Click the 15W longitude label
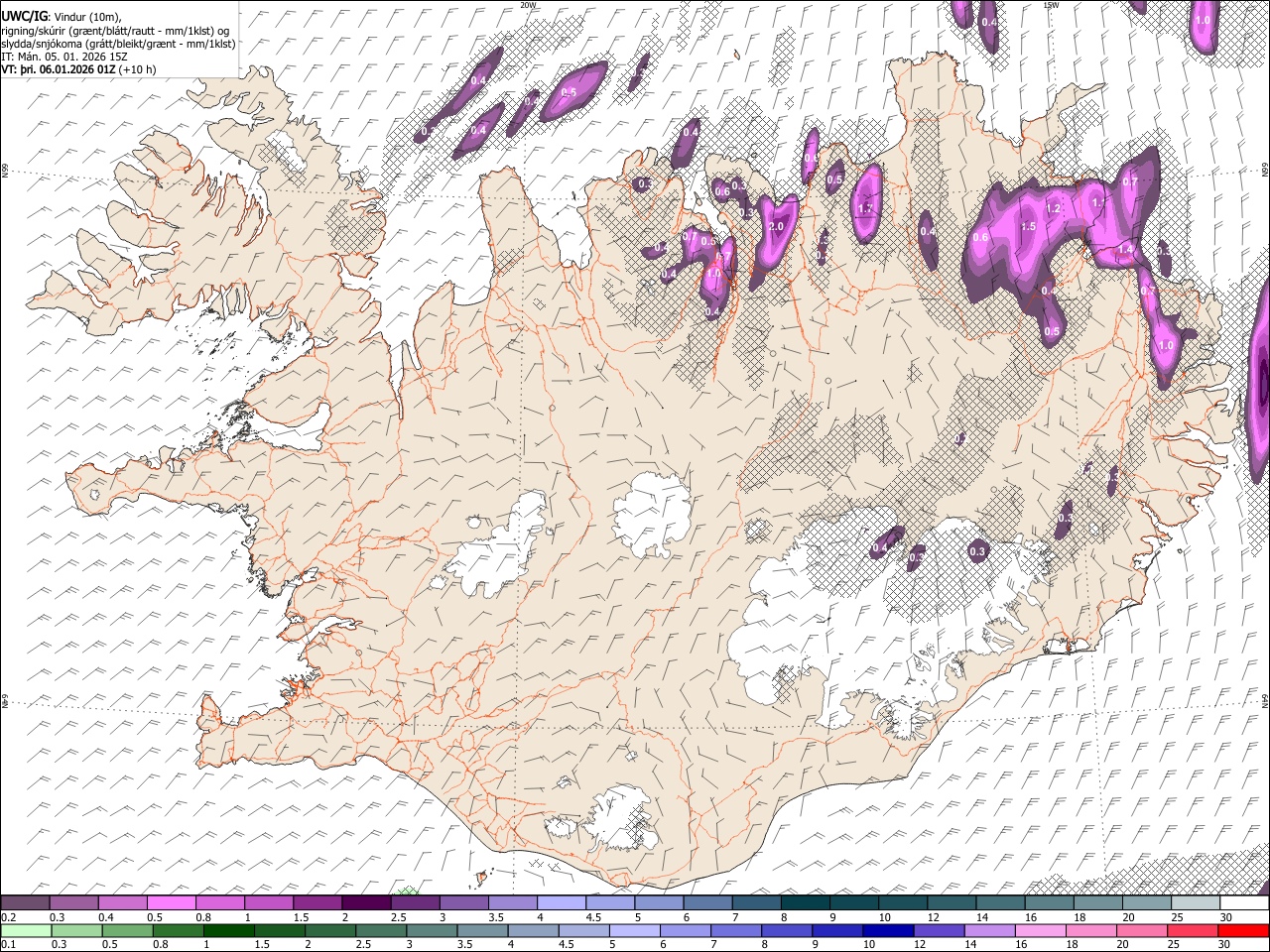Image resolution: width=1270 pixels, height=952 pixels. [1051, 5]
